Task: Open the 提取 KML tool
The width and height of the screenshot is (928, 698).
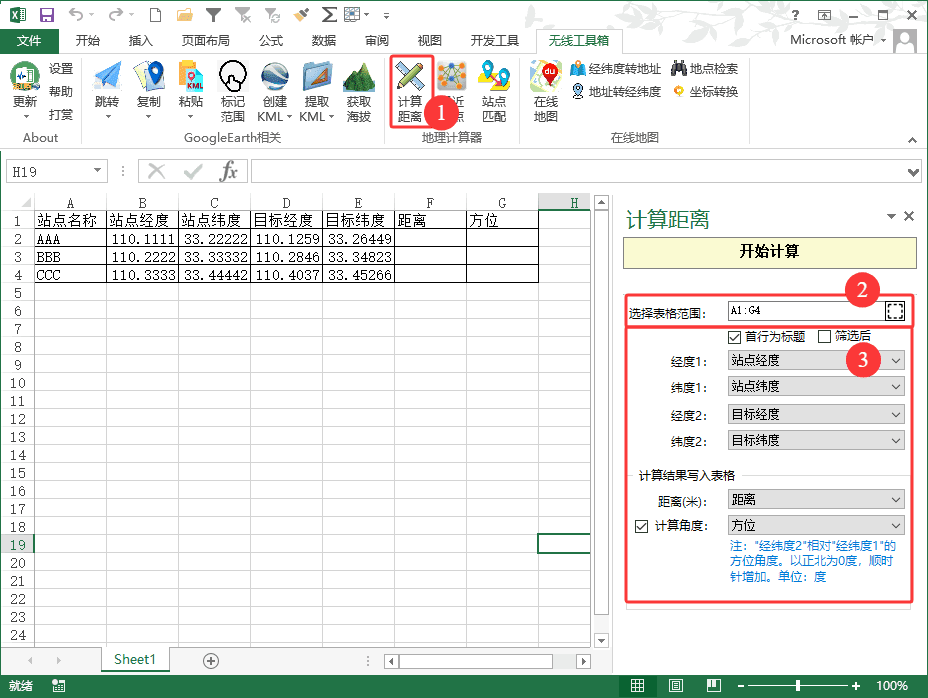Action: tap(317, 91)
